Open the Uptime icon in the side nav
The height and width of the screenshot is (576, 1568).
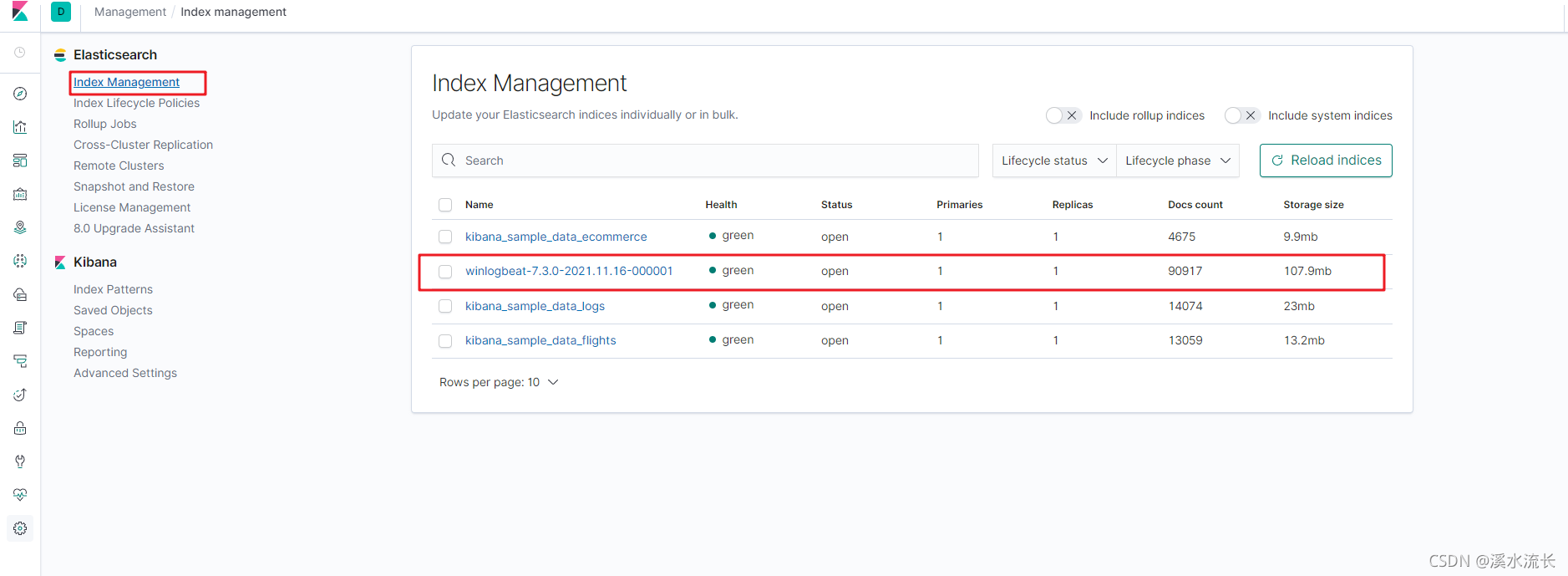point(20,395)
